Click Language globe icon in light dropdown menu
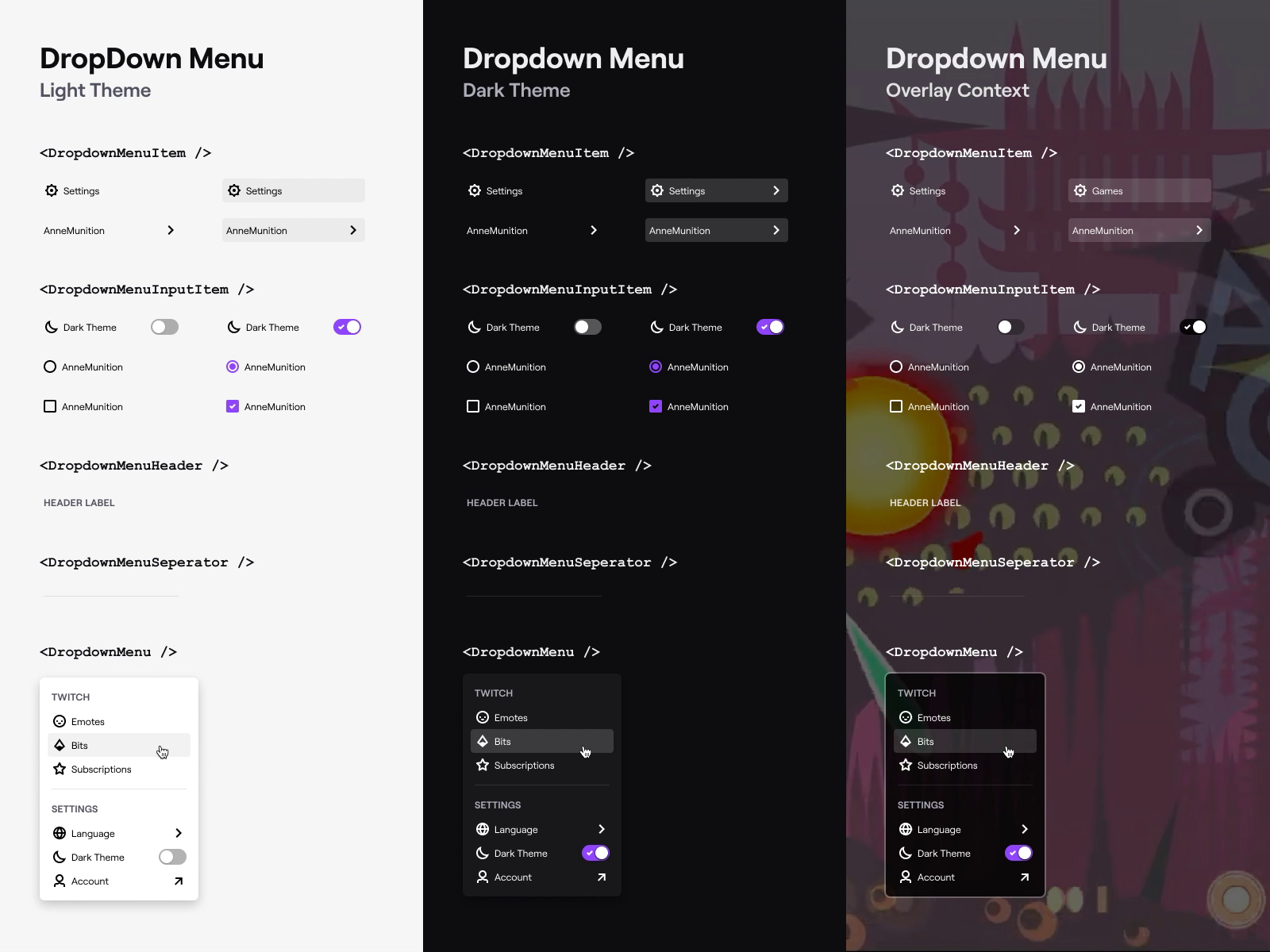 (60, 834)
